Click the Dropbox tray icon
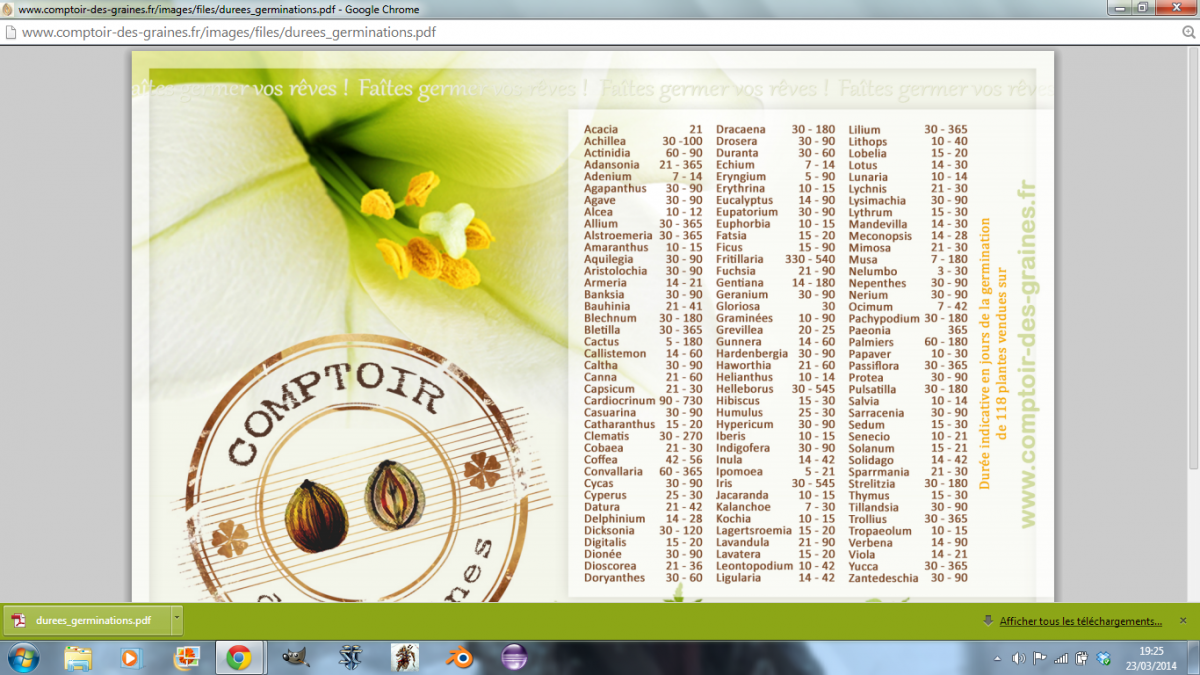Viewport: 1200px width, 675px height. click(x=1103, y=658)
